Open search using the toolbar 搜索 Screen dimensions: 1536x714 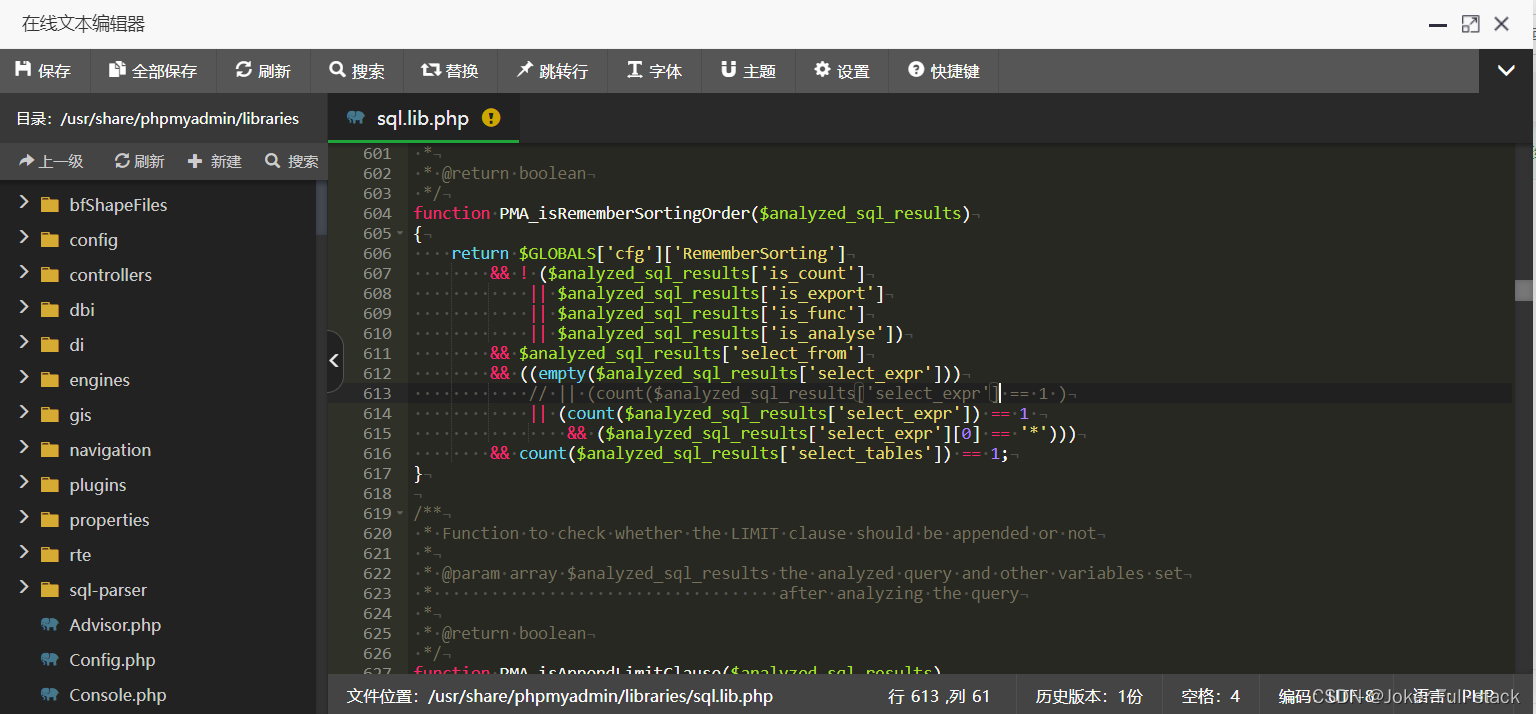click(357, 70)
